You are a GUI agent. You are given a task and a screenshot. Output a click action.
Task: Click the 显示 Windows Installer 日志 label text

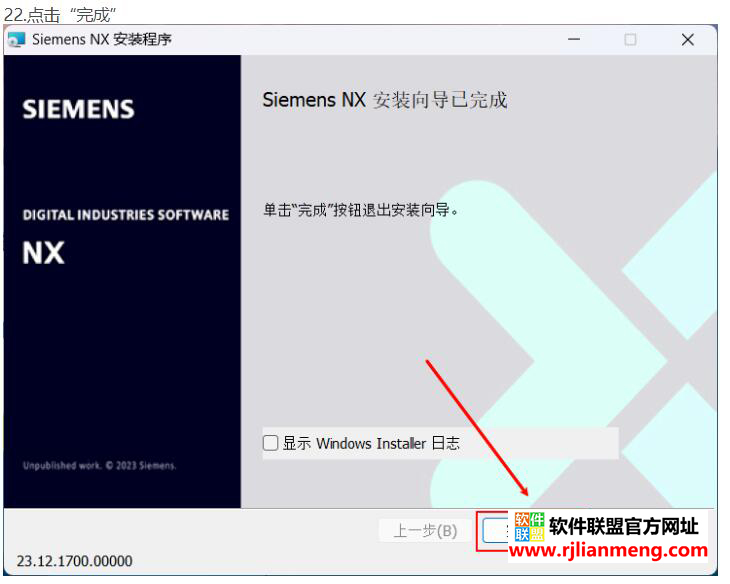pyautogui.click(x=371, y=443)
